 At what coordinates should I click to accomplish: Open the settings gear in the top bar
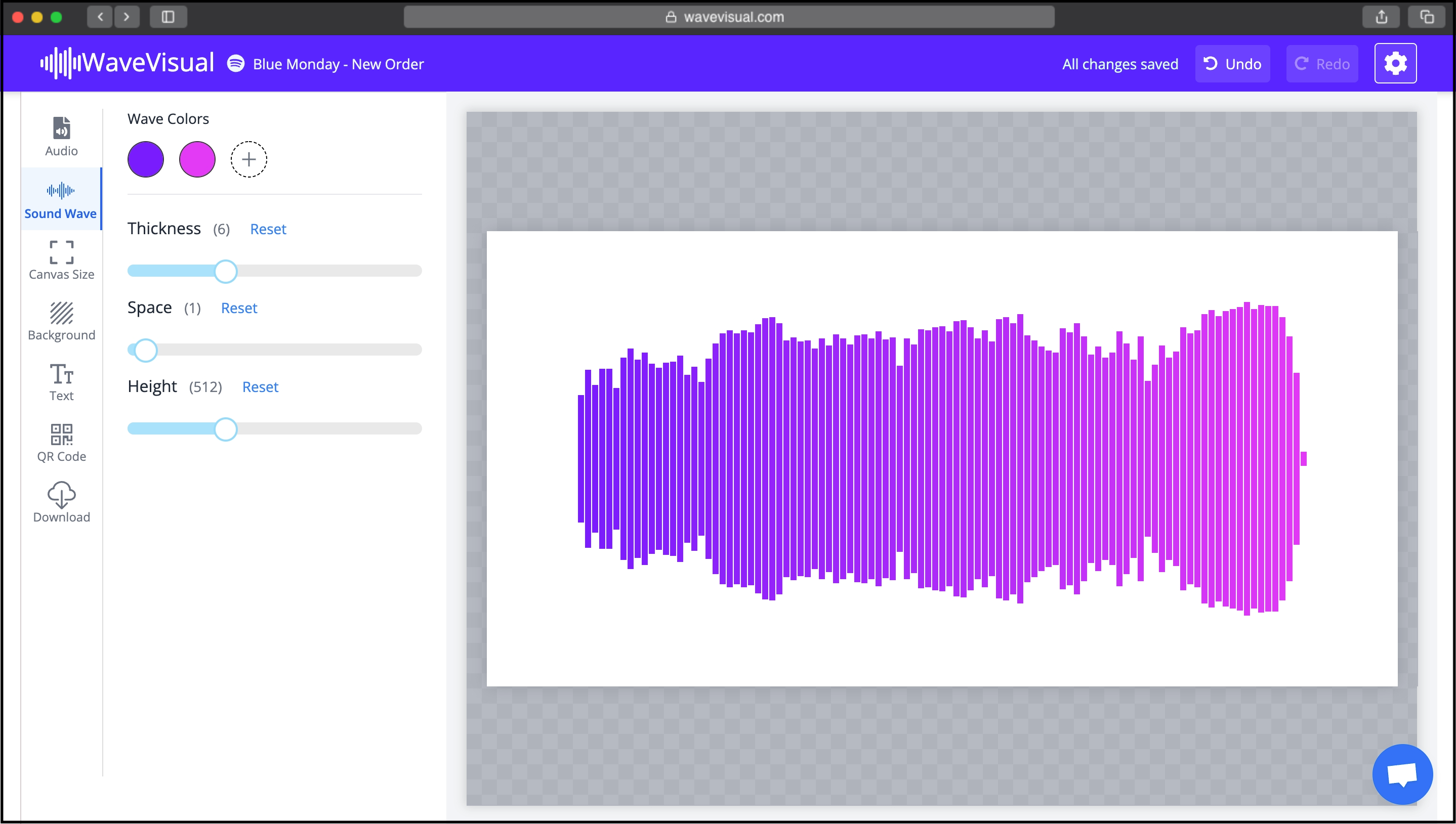[1395, 63]
